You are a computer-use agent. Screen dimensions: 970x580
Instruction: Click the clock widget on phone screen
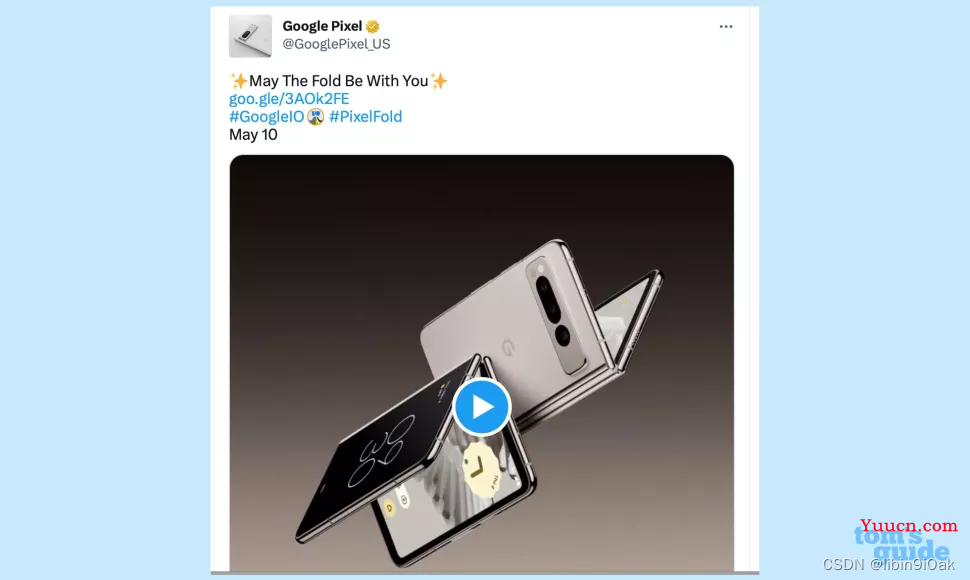(481, 470)
